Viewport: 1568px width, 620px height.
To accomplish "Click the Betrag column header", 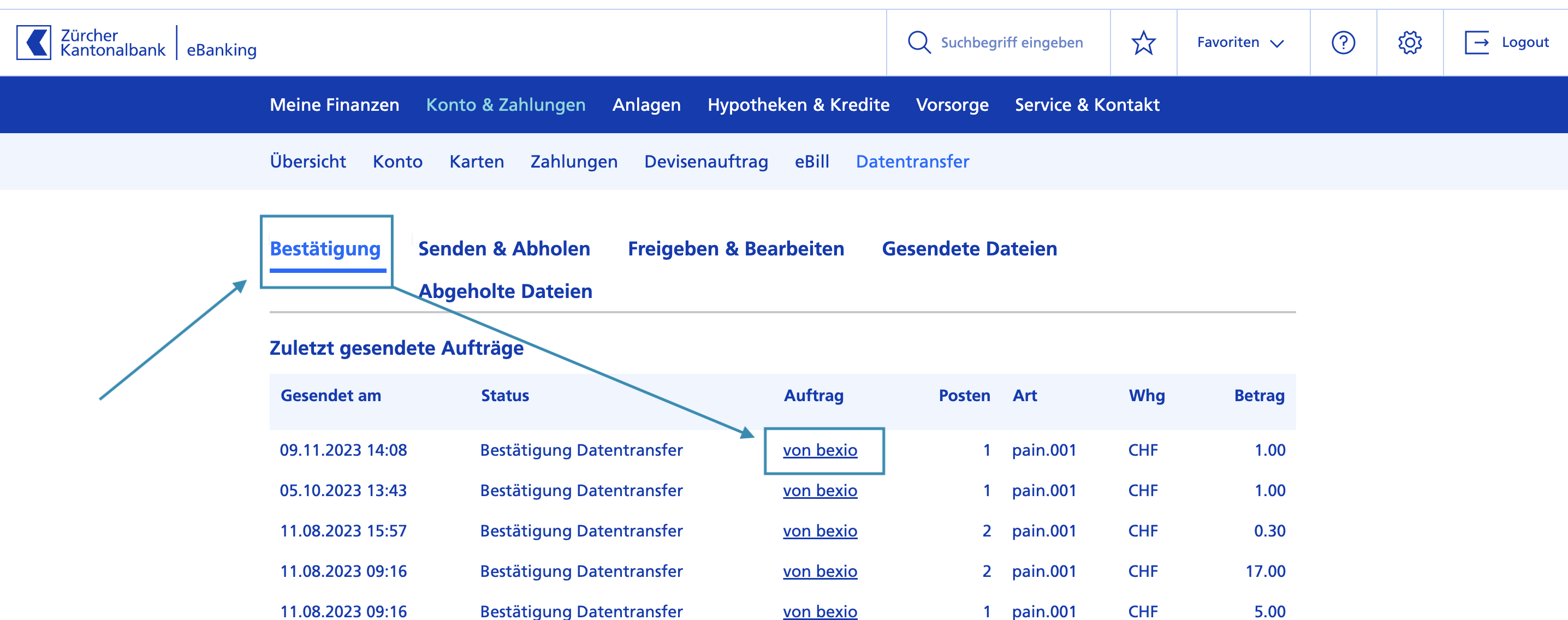I will 1259,396.
